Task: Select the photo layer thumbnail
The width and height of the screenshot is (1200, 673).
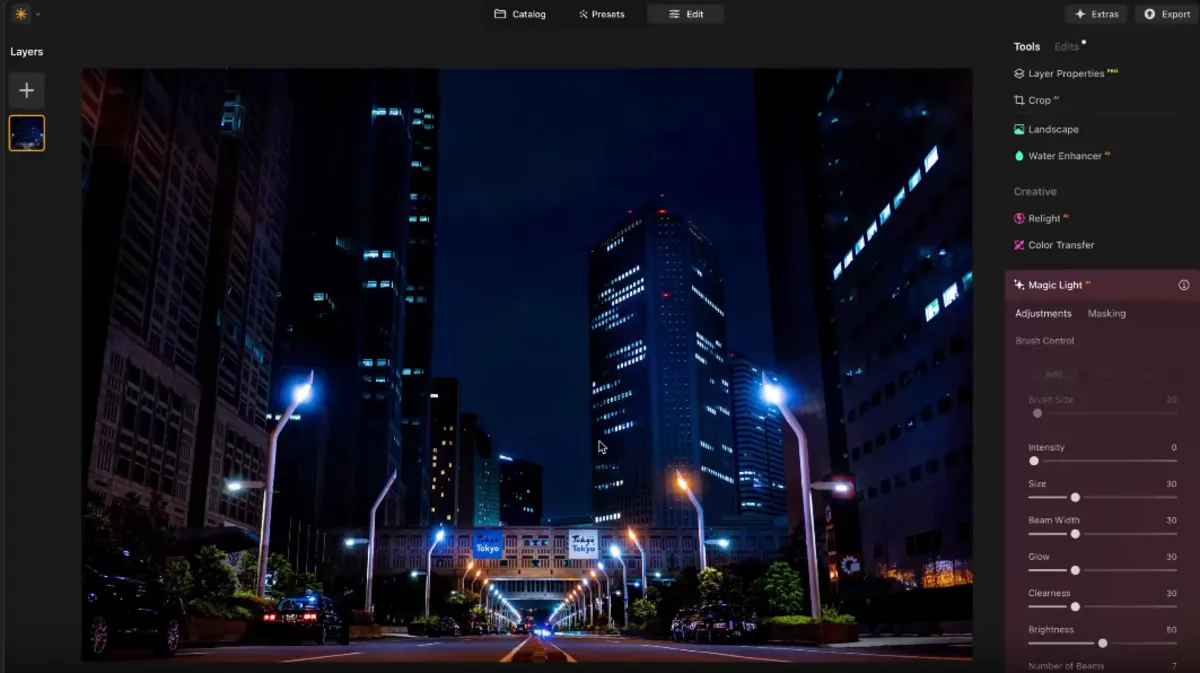Action: [26, 133]
